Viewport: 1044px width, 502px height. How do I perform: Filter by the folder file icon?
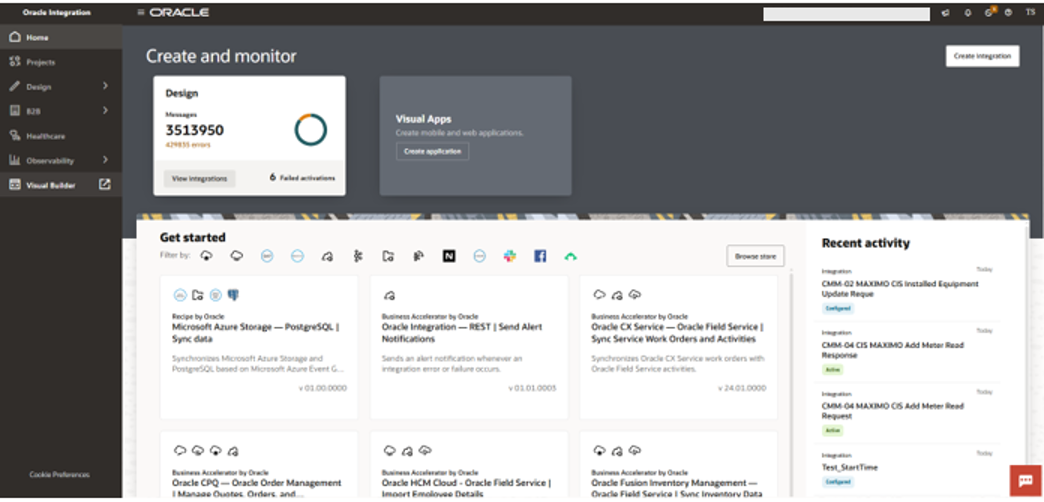point(388,256)
